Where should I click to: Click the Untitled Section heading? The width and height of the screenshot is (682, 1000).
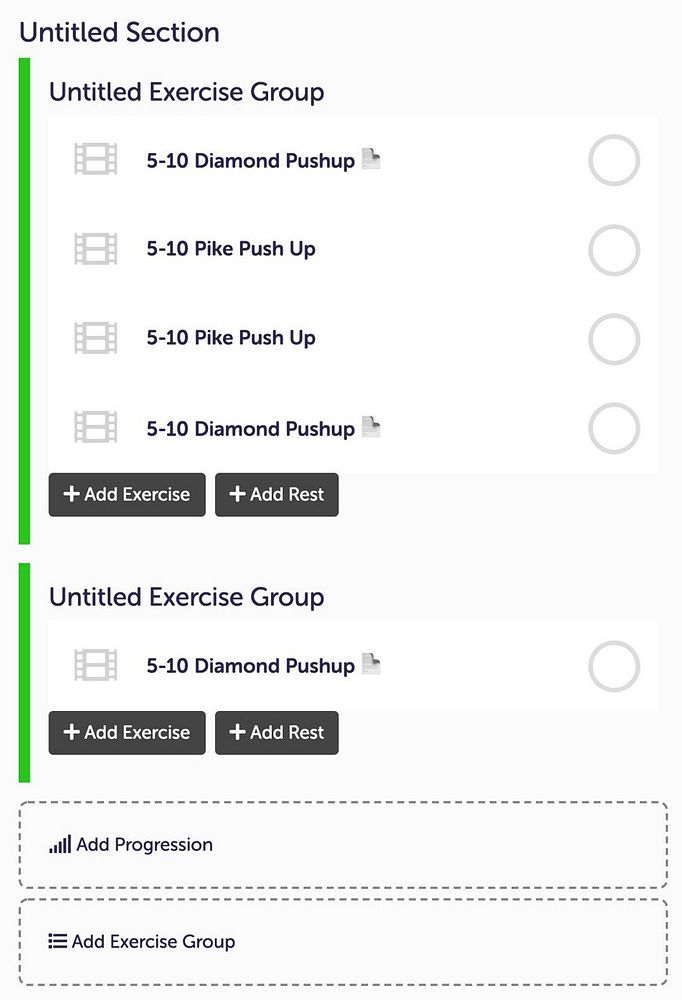pos(120,32)
